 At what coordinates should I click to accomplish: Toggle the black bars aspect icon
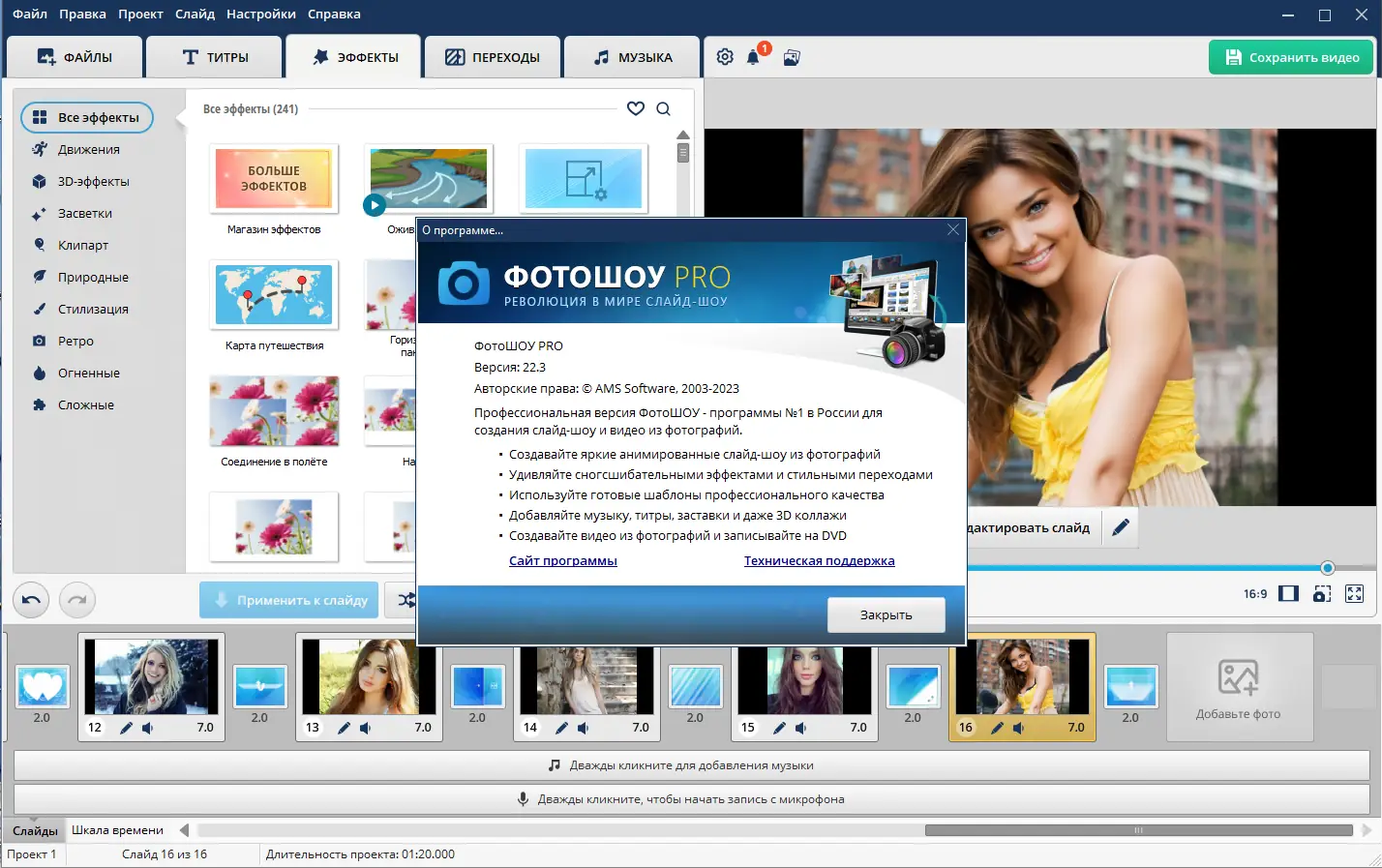click(1288, 593)
